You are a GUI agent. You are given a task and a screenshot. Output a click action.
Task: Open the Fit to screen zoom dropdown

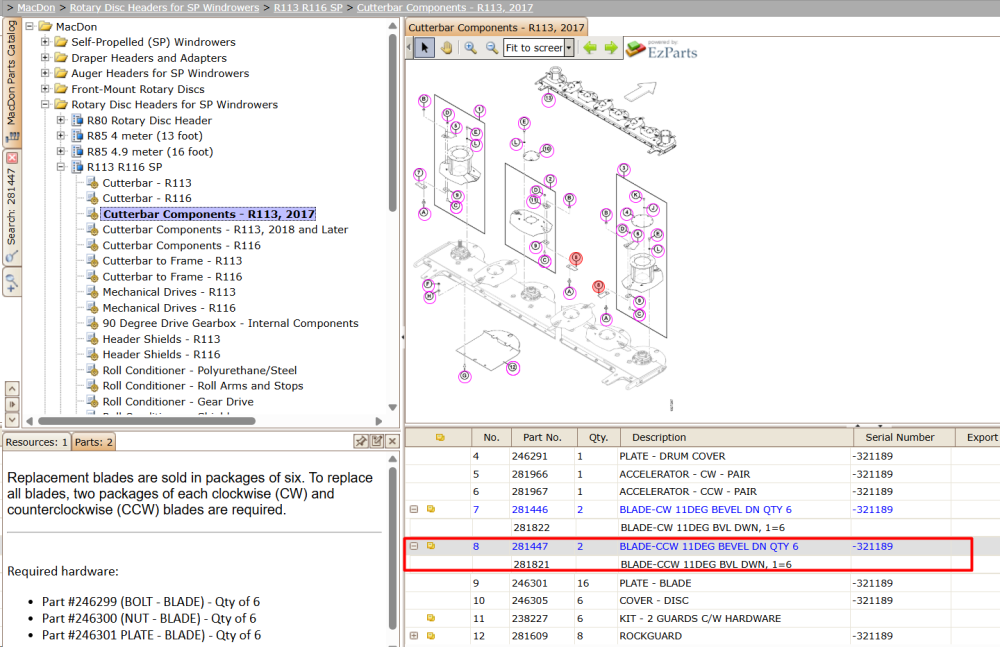click(569, 48)
